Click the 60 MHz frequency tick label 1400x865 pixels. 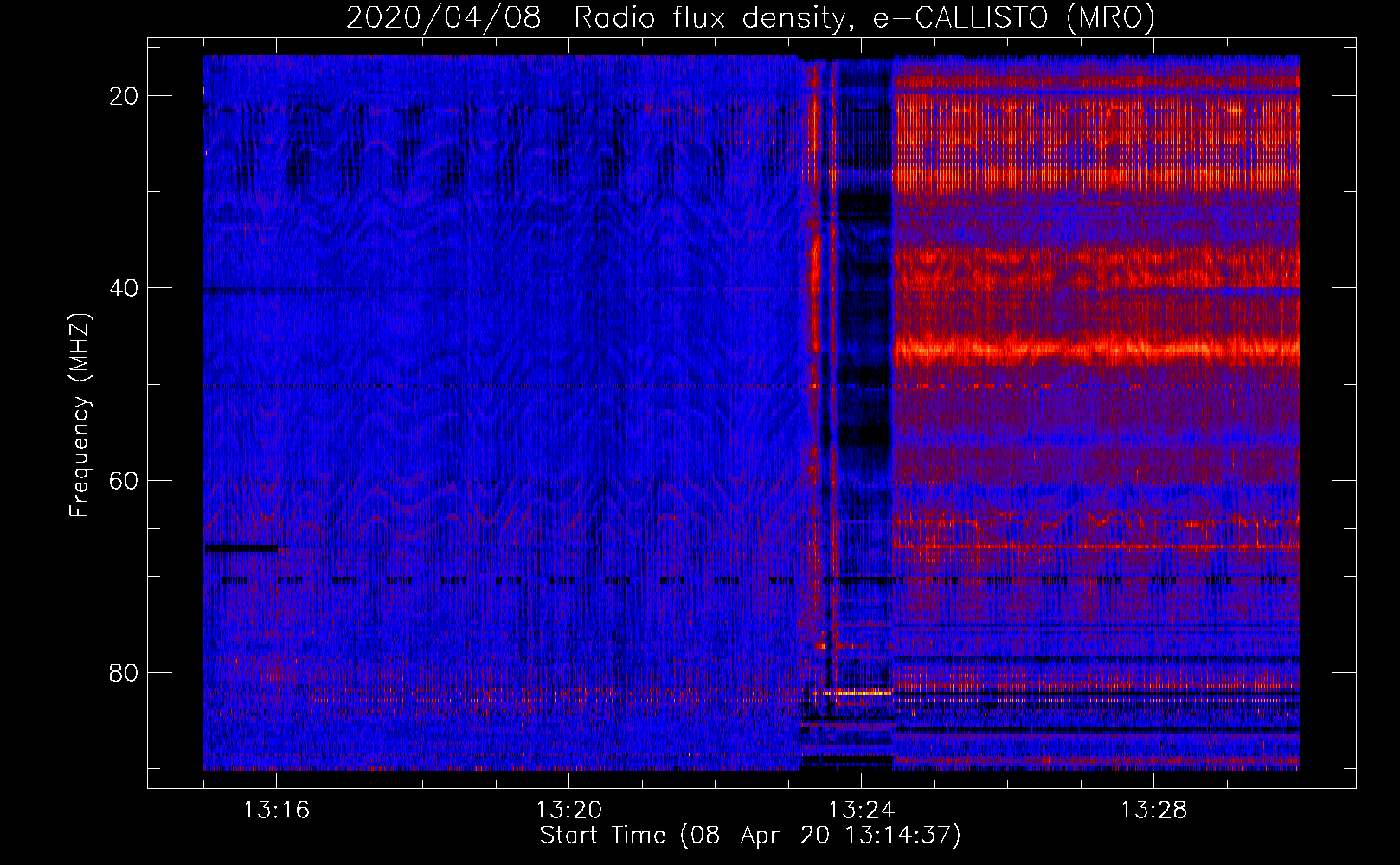click(124, 480)
